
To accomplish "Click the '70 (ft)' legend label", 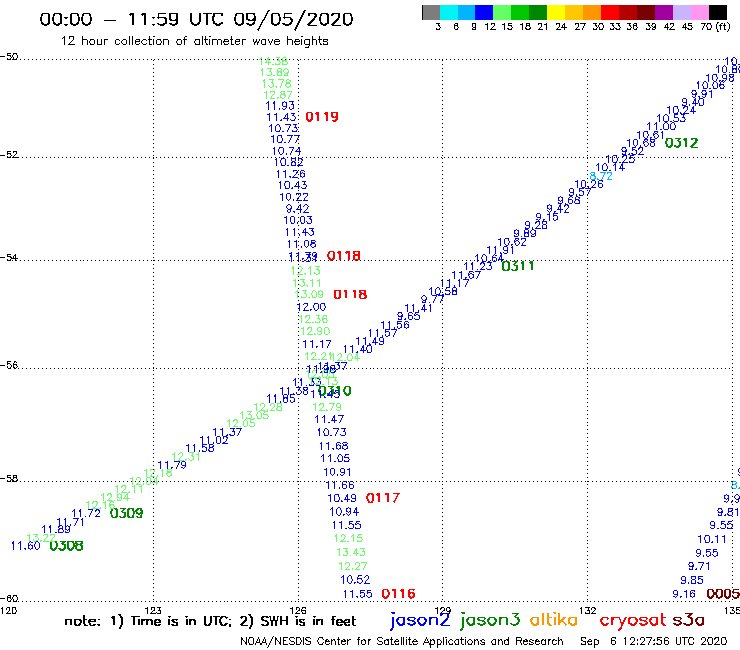I will point(715,26).
